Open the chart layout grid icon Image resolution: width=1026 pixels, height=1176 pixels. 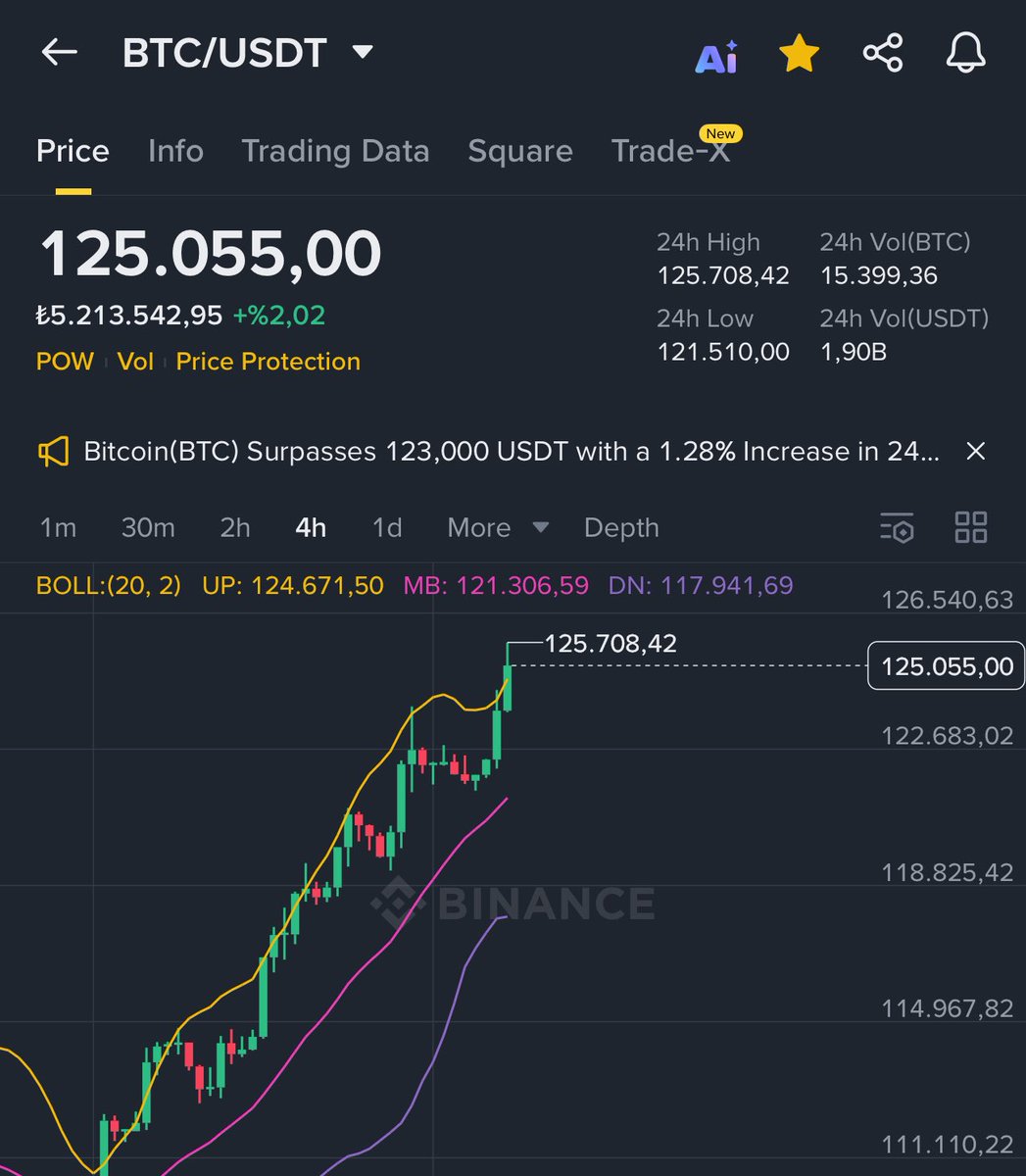coord(971,527)
